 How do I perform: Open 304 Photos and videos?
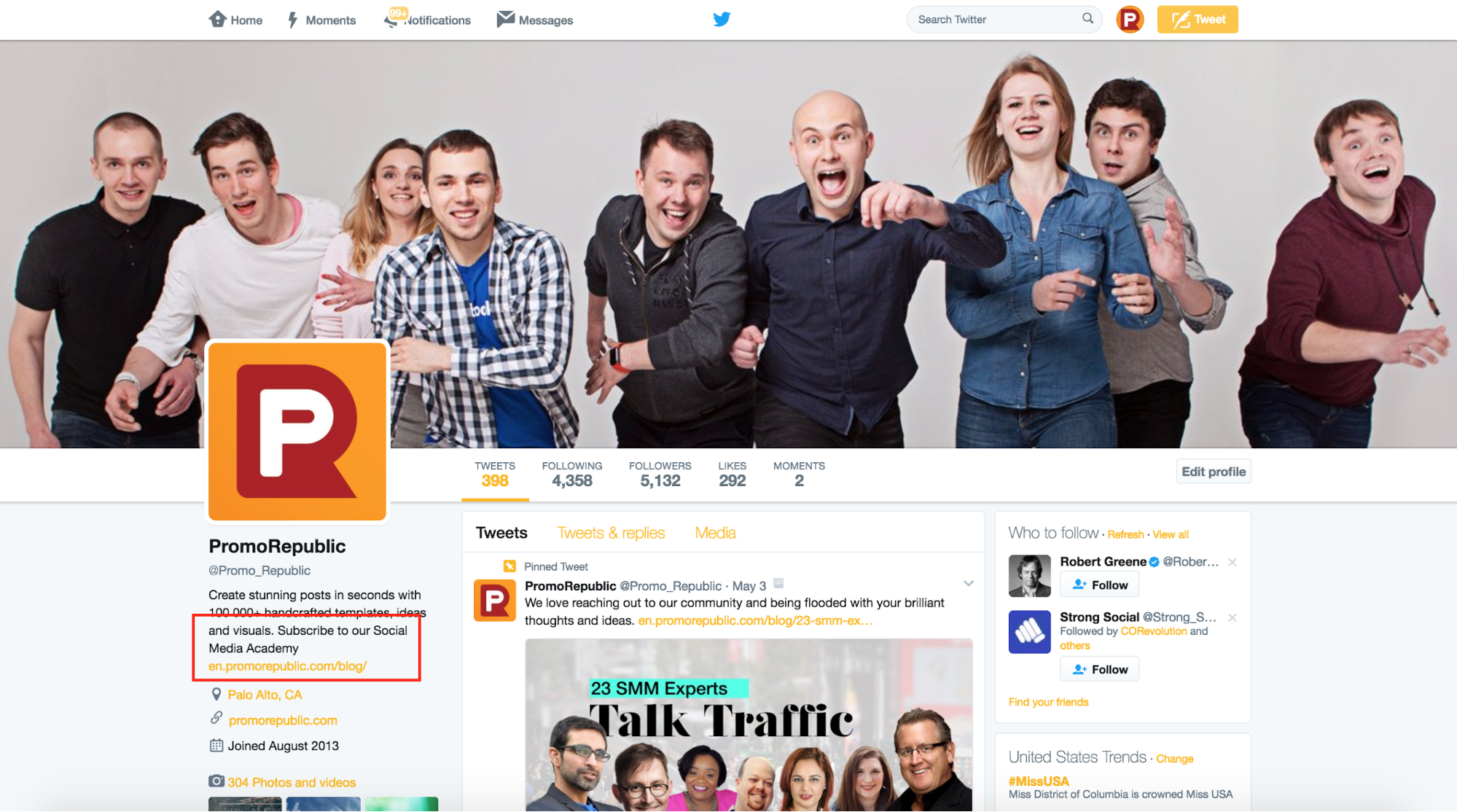point(292,782)
